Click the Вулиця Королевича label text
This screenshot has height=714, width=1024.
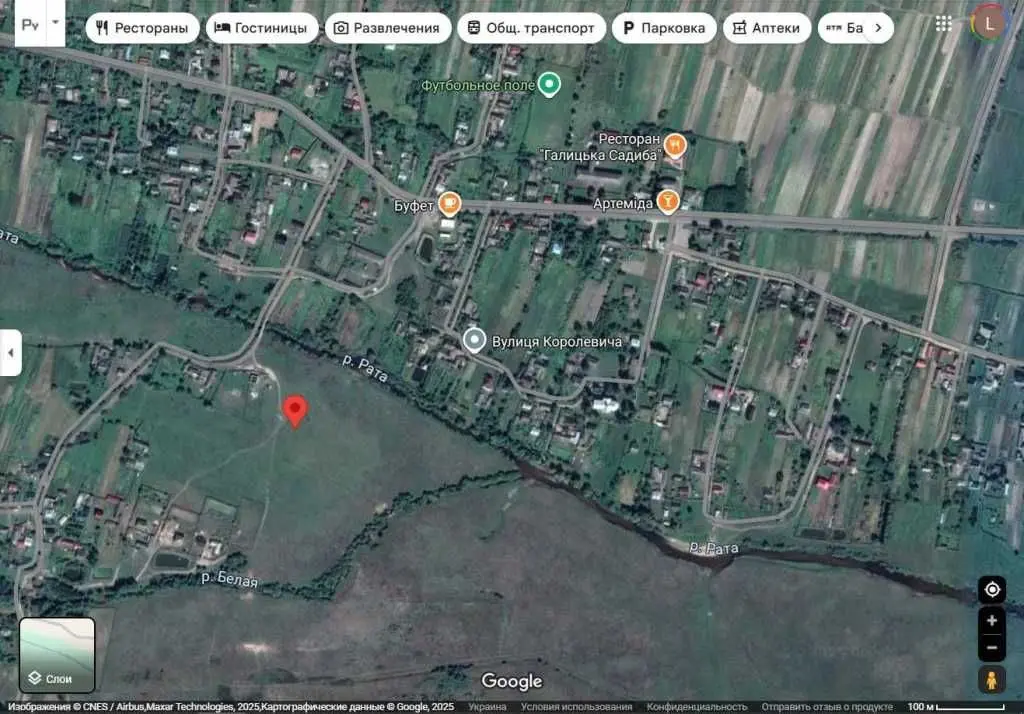click(556, 342)
